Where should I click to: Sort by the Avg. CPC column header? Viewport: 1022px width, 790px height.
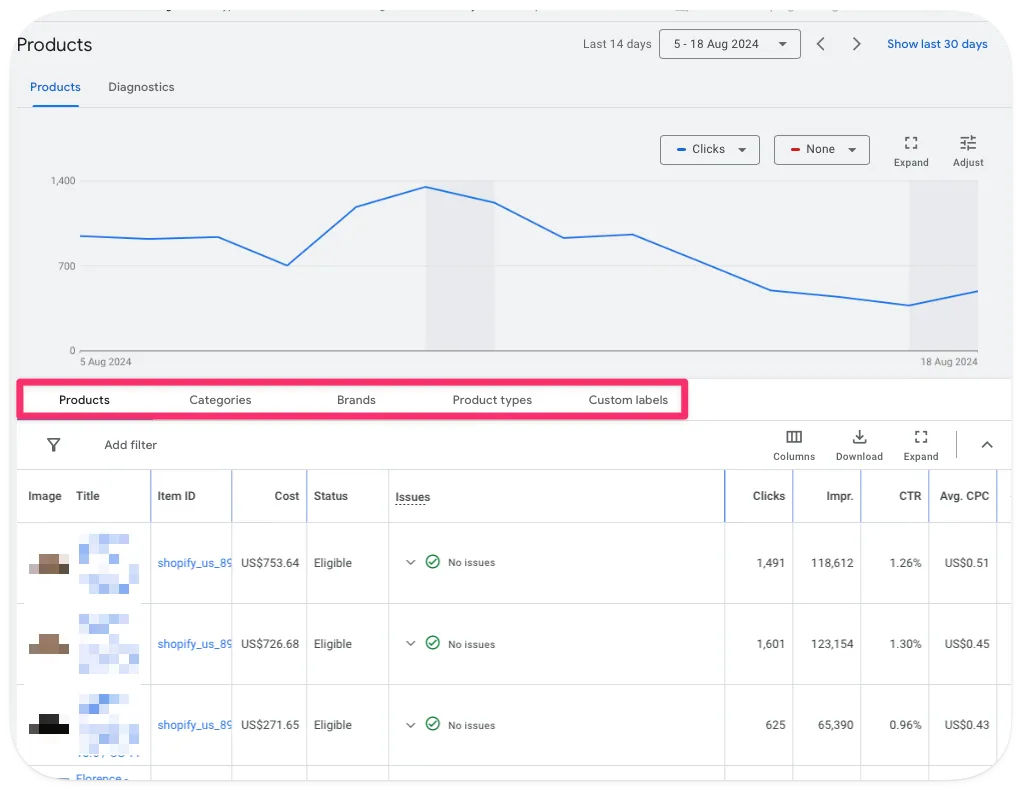[x=964, y=496]
